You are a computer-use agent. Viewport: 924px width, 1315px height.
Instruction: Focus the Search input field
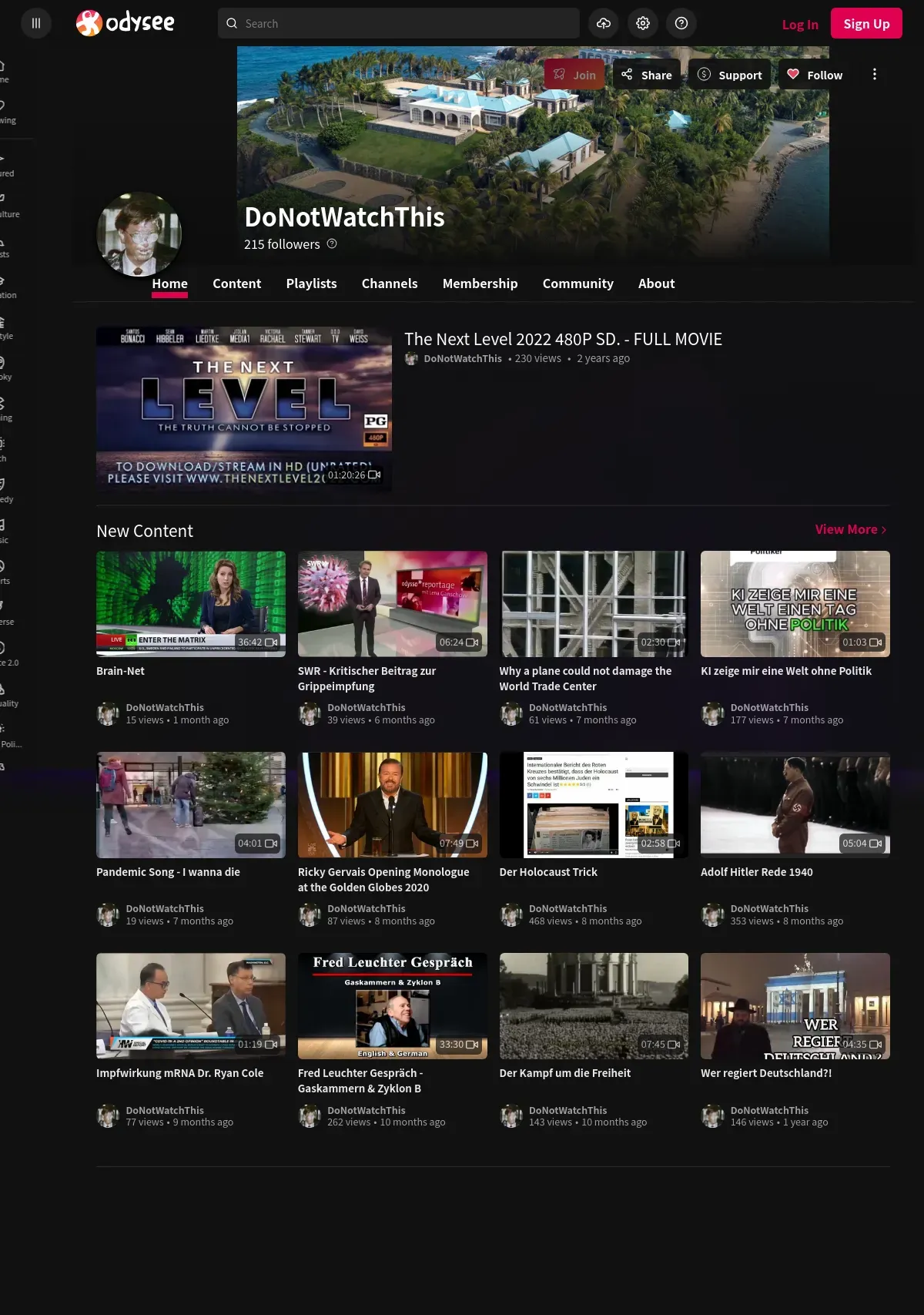click(x=399, y=24)
